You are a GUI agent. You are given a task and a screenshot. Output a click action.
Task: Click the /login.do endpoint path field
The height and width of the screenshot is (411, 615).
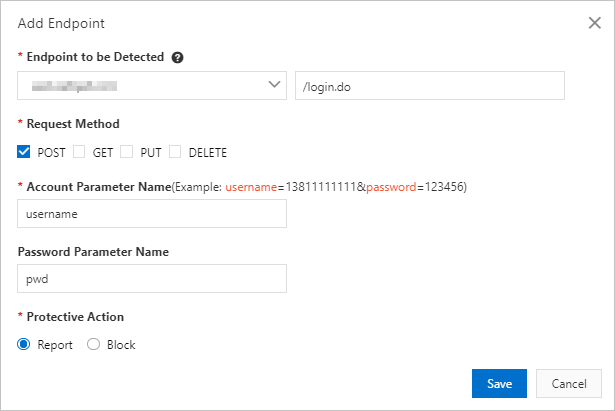429,85
